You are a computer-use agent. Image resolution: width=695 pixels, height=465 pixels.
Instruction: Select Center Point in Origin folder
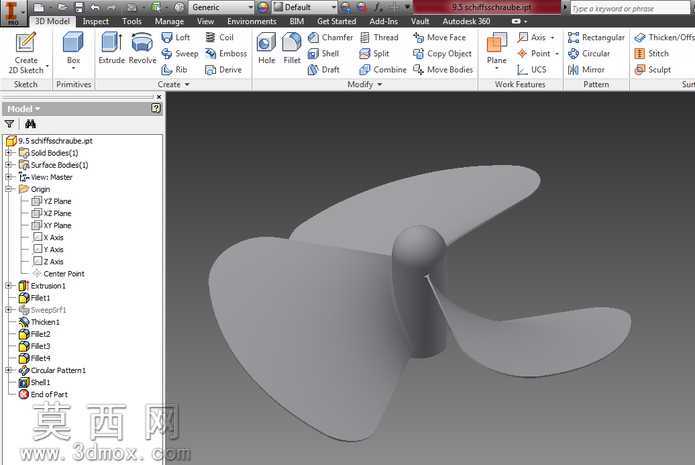coord(59,274)
